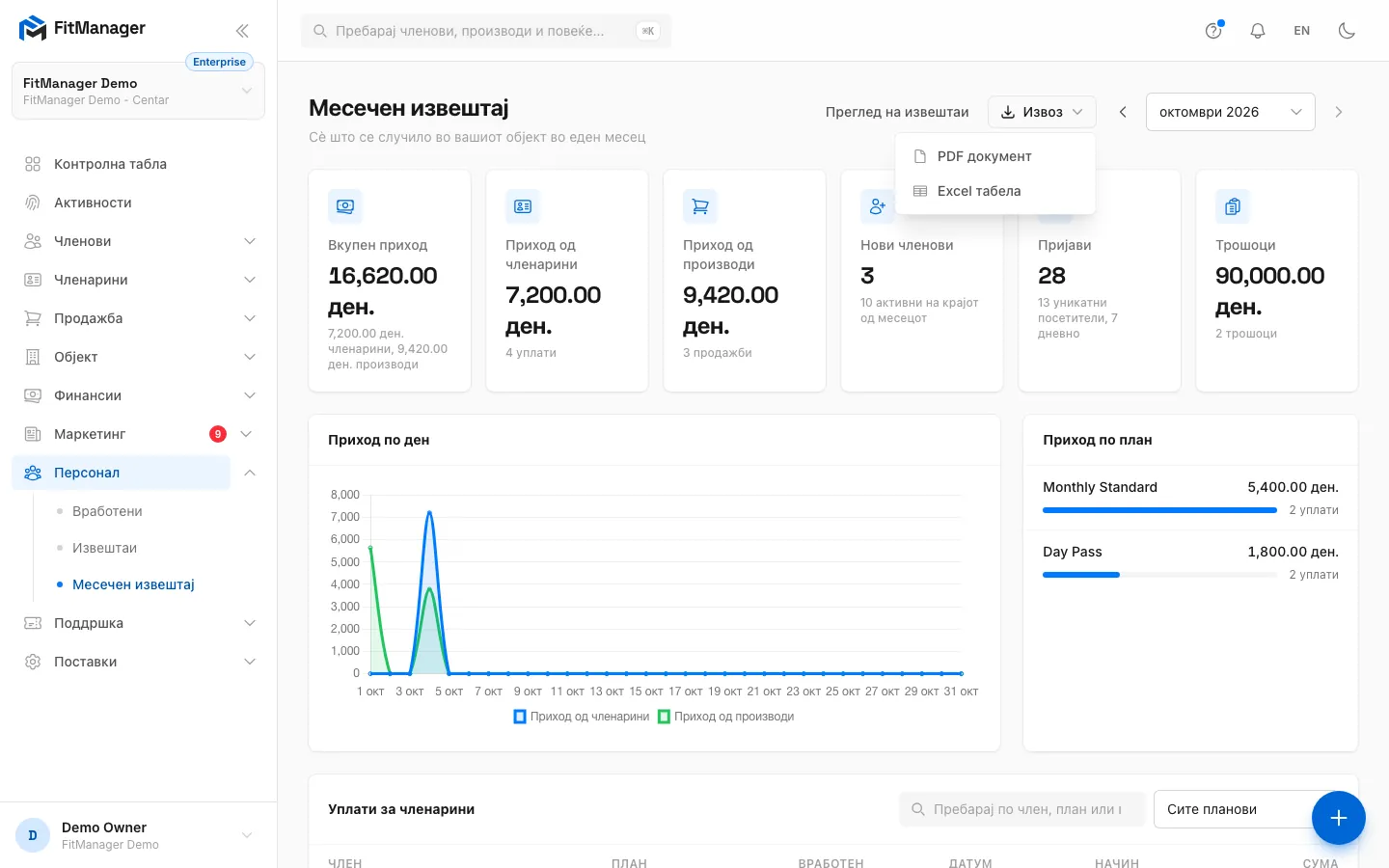Click the Трошоци clipboard icon
Viewport: 1389px width, 868px height.
click(1233, 206)
